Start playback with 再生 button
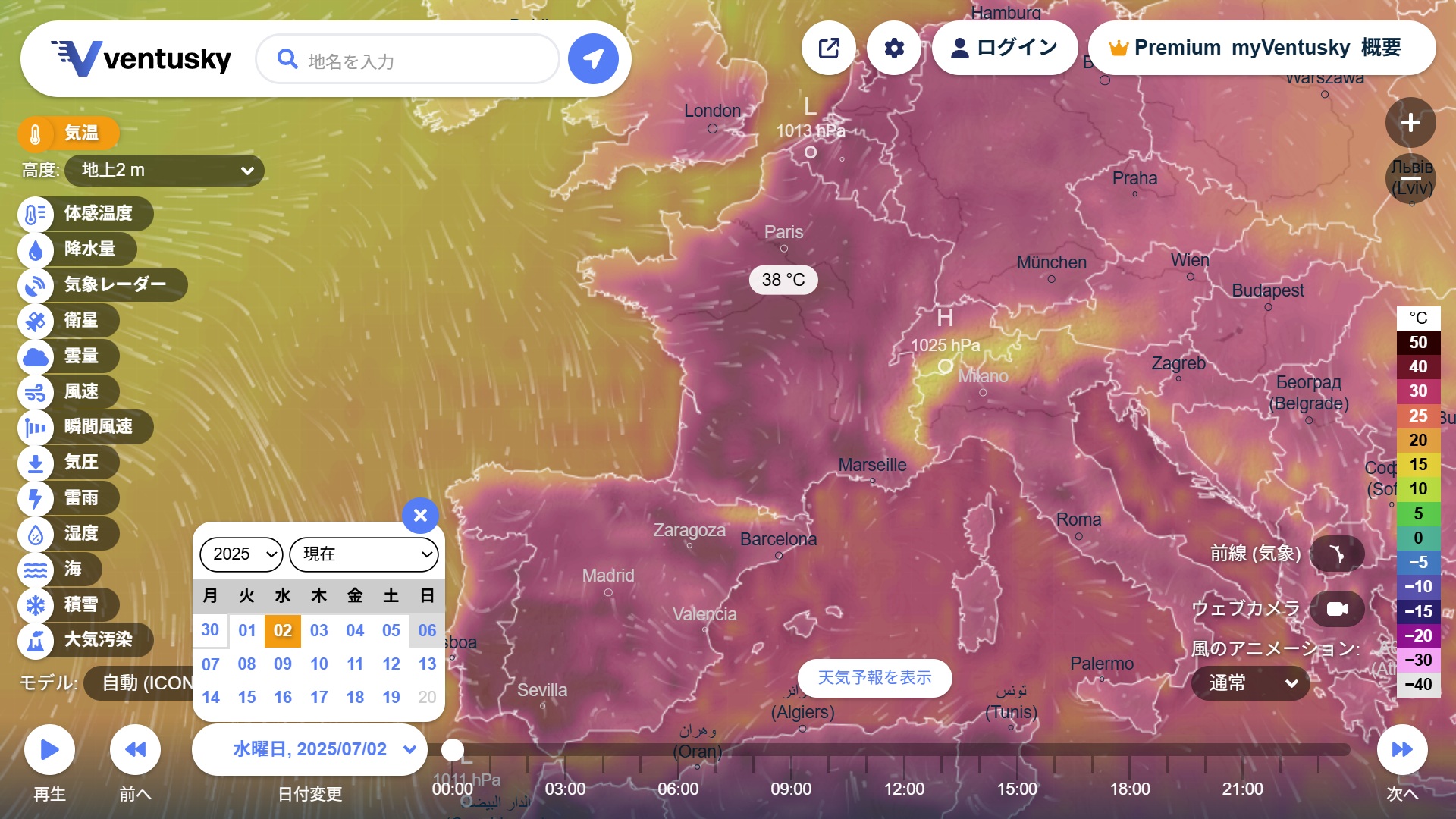Screen dimensions: 1456x819 click(49, 750)
